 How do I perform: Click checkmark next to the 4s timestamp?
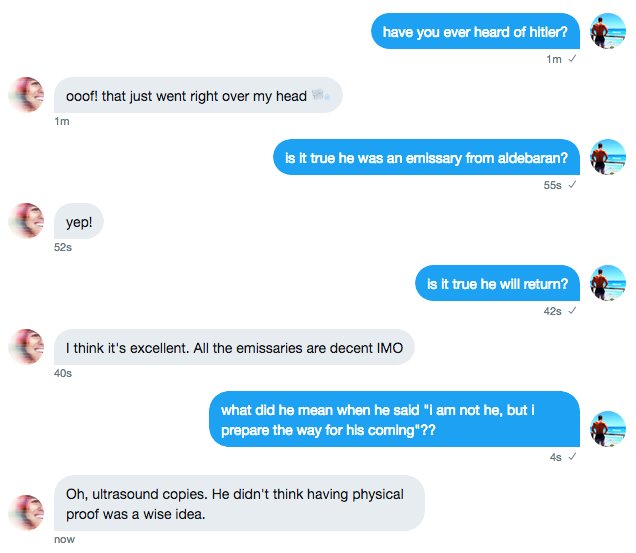coord(572,457)
